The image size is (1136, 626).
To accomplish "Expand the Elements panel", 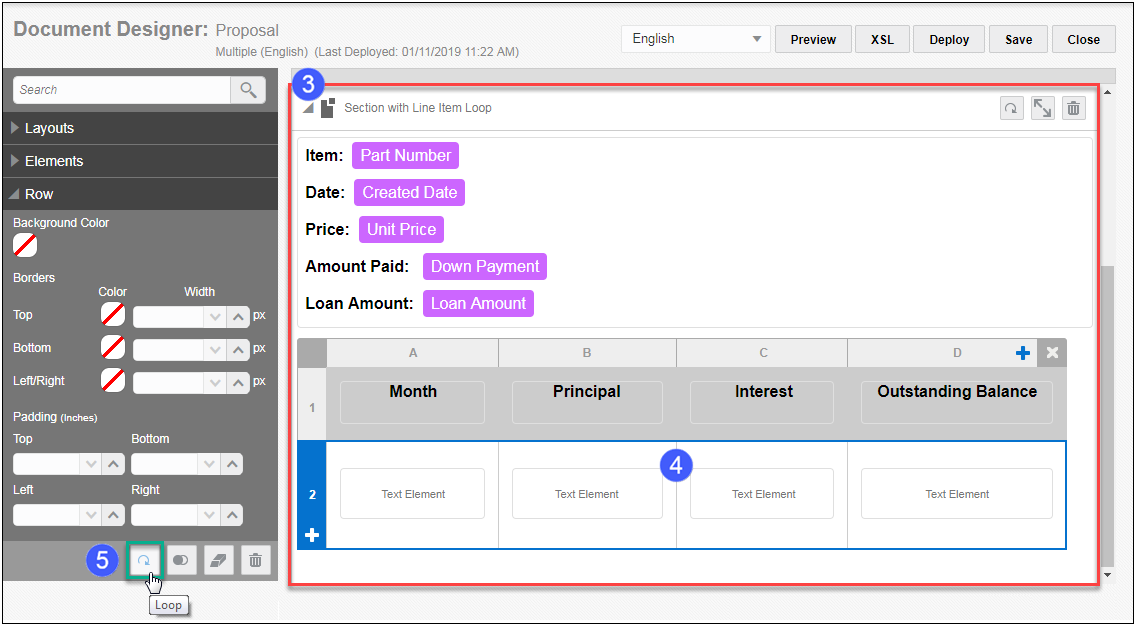I will coord(141,161).
